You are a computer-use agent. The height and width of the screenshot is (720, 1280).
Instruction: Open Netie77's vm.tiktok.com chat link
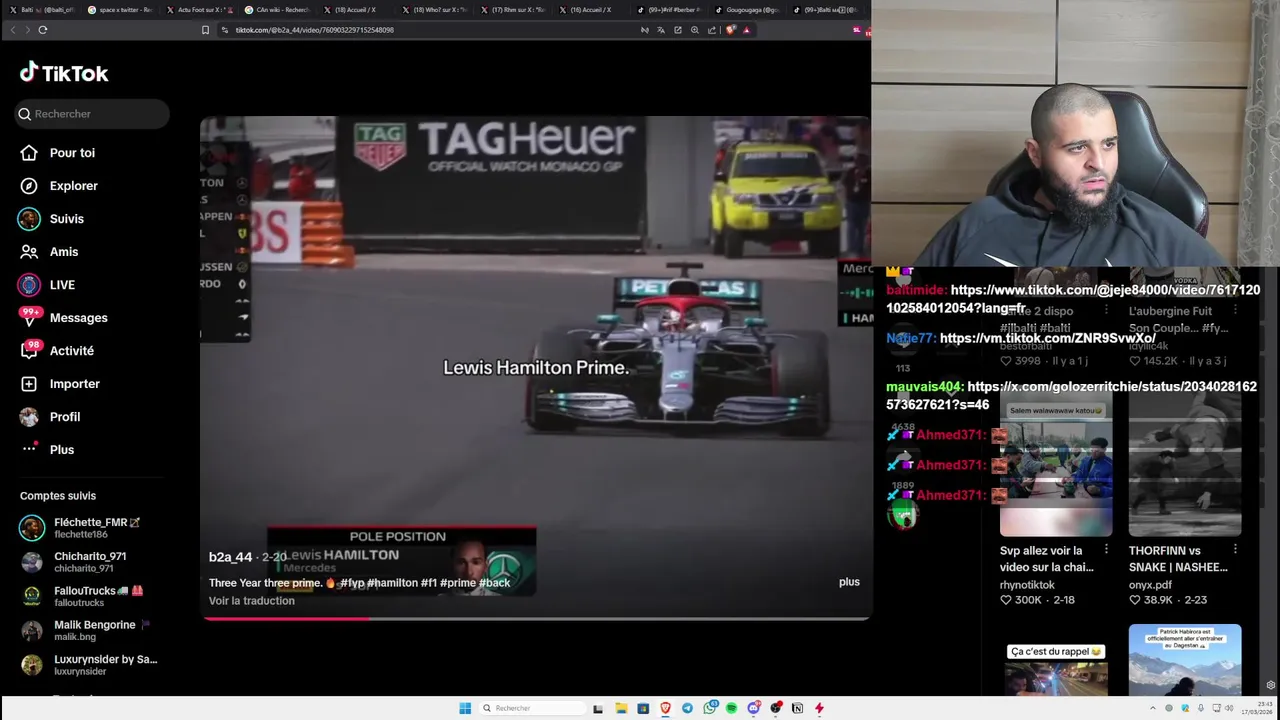point(1047,339)
